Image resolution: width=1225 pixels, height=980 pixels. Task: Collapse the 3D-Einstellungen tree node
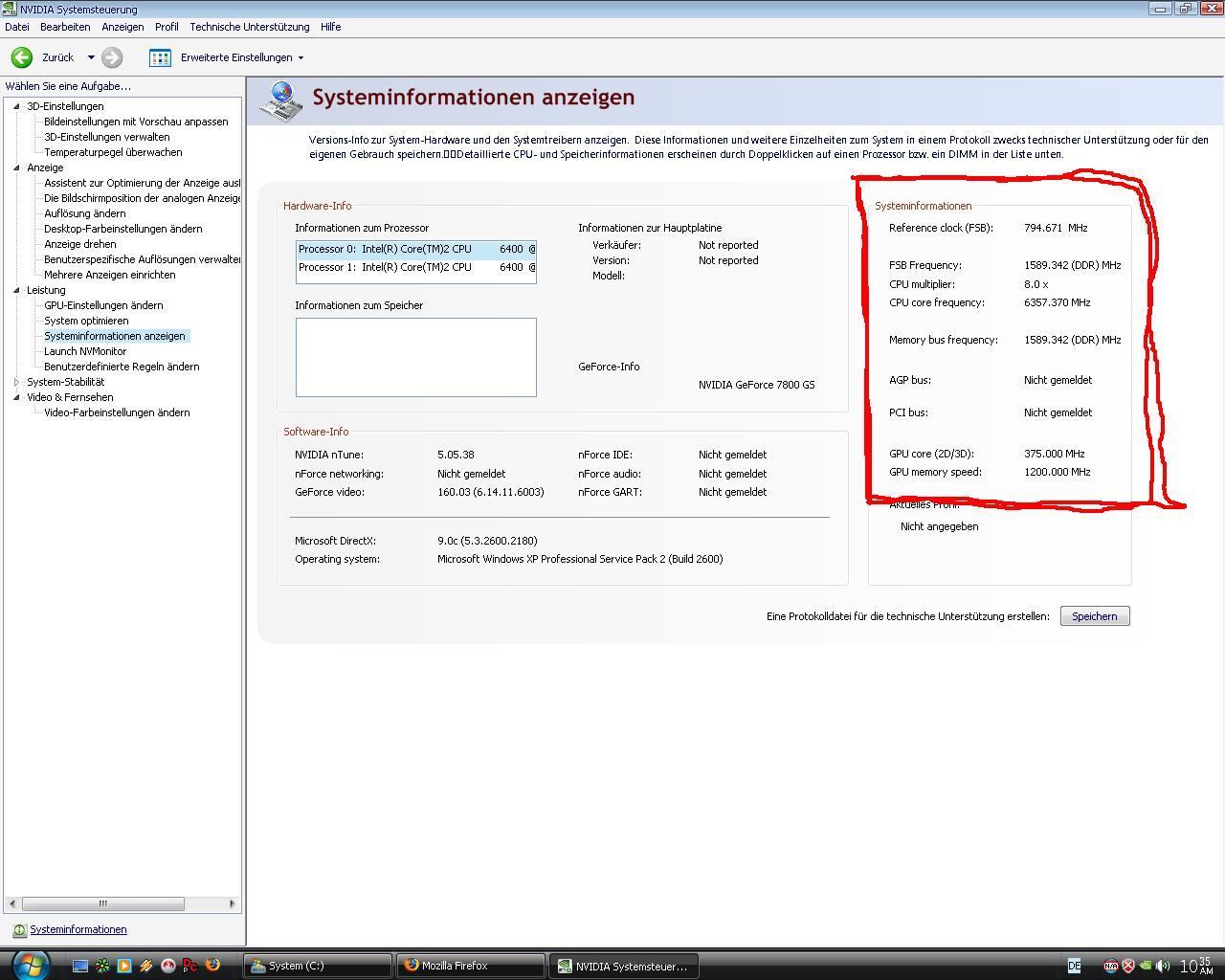pos(16,106)
